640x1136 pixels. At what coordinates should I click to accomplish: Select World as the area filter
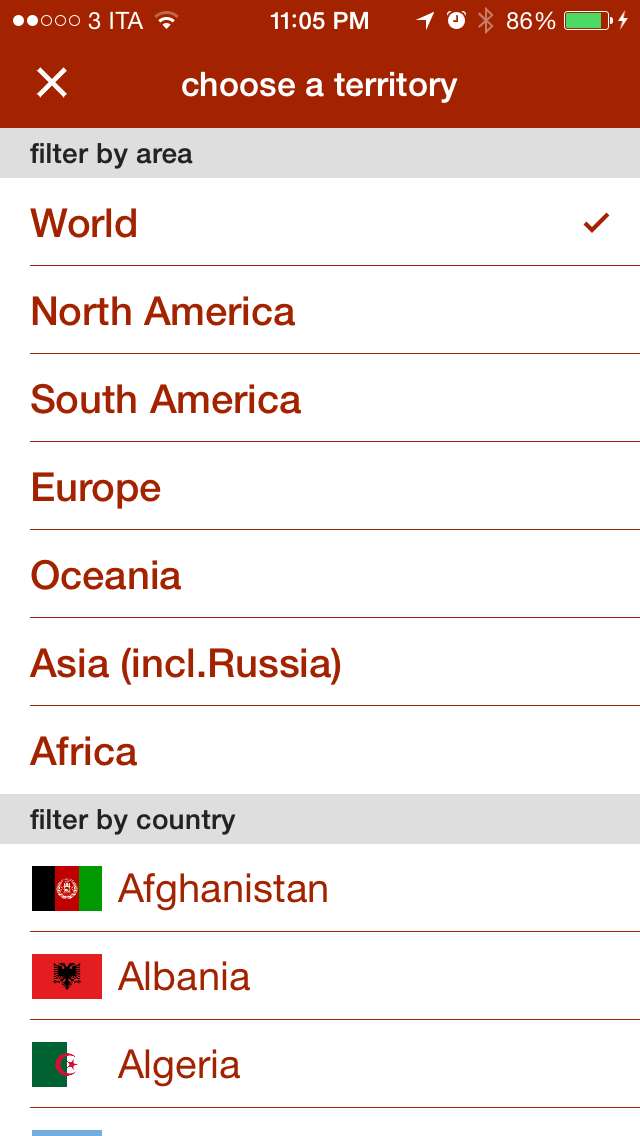pos(85,223)
